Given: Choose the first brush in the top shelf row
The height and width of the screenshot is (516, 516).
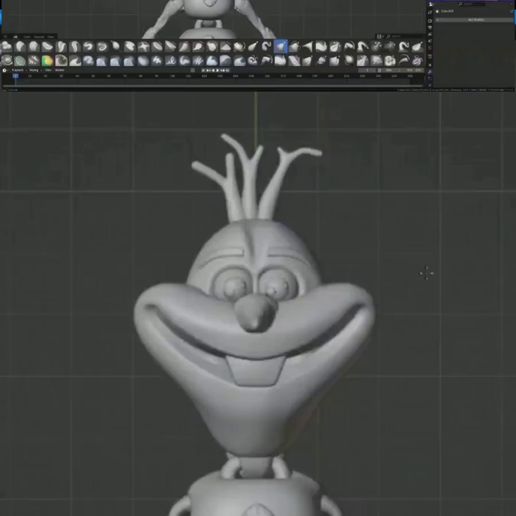Looking at the screenshot, I should coord(6,47).
